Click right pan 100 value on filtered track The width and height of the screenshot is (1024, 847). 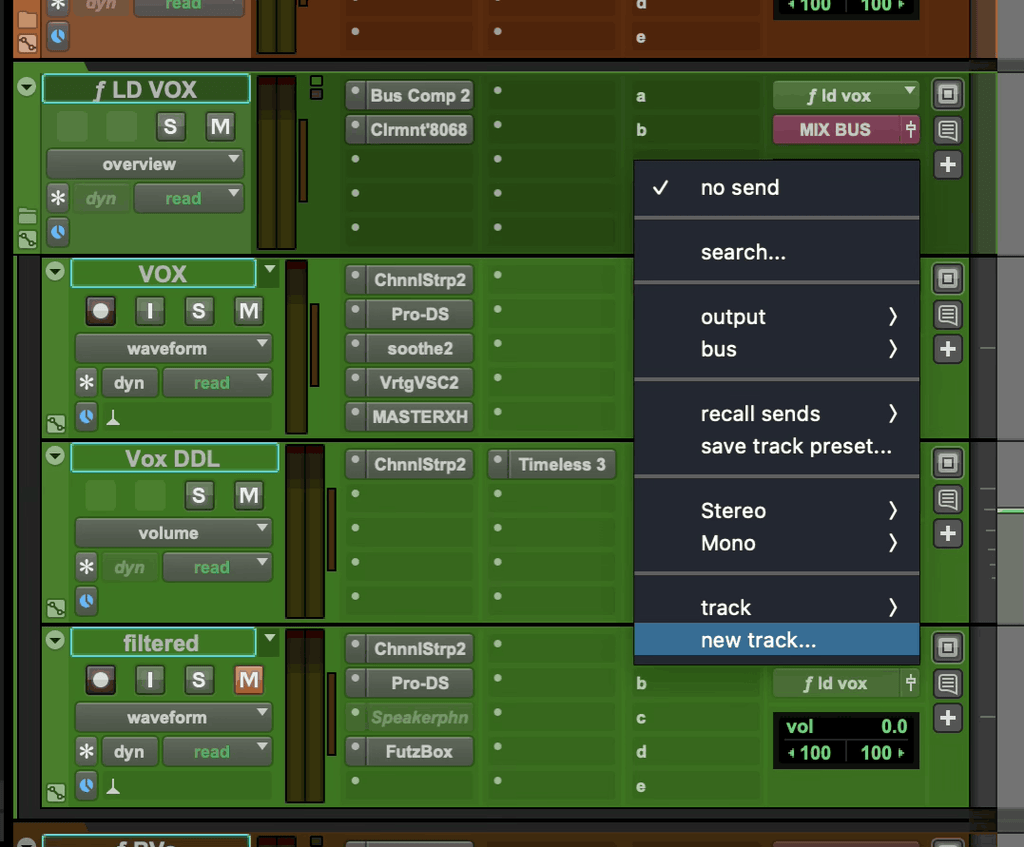click(x=882, y=753)
